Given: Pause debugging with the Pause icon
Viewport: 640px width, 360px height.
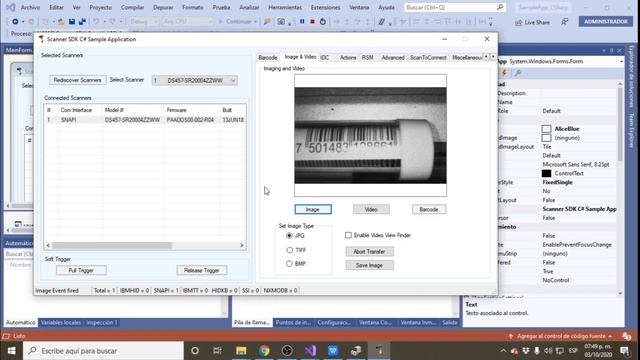Looking at the screenshot, I should (302, 22).
